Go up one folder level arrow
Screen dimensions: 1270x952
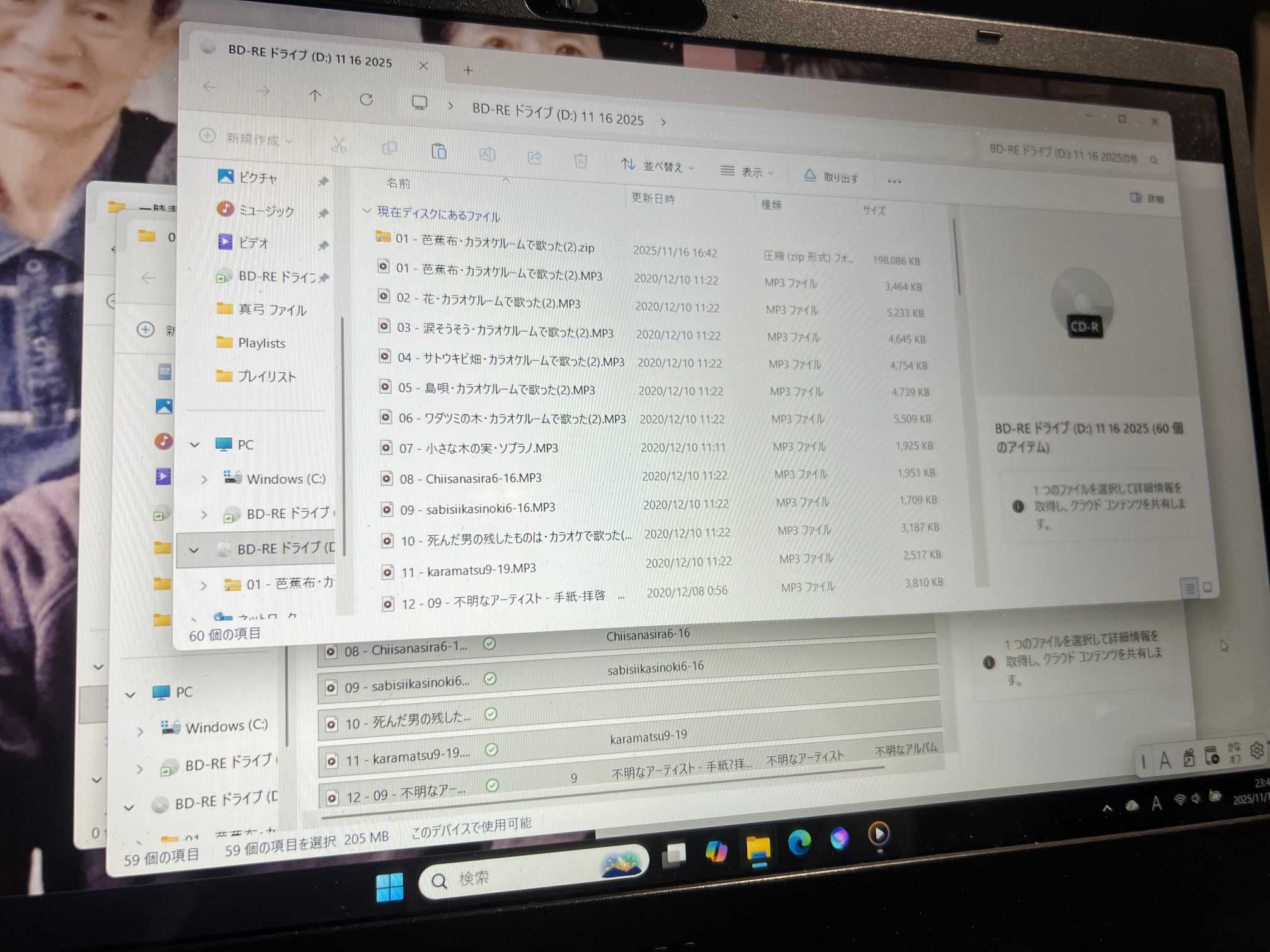[315, 96]
